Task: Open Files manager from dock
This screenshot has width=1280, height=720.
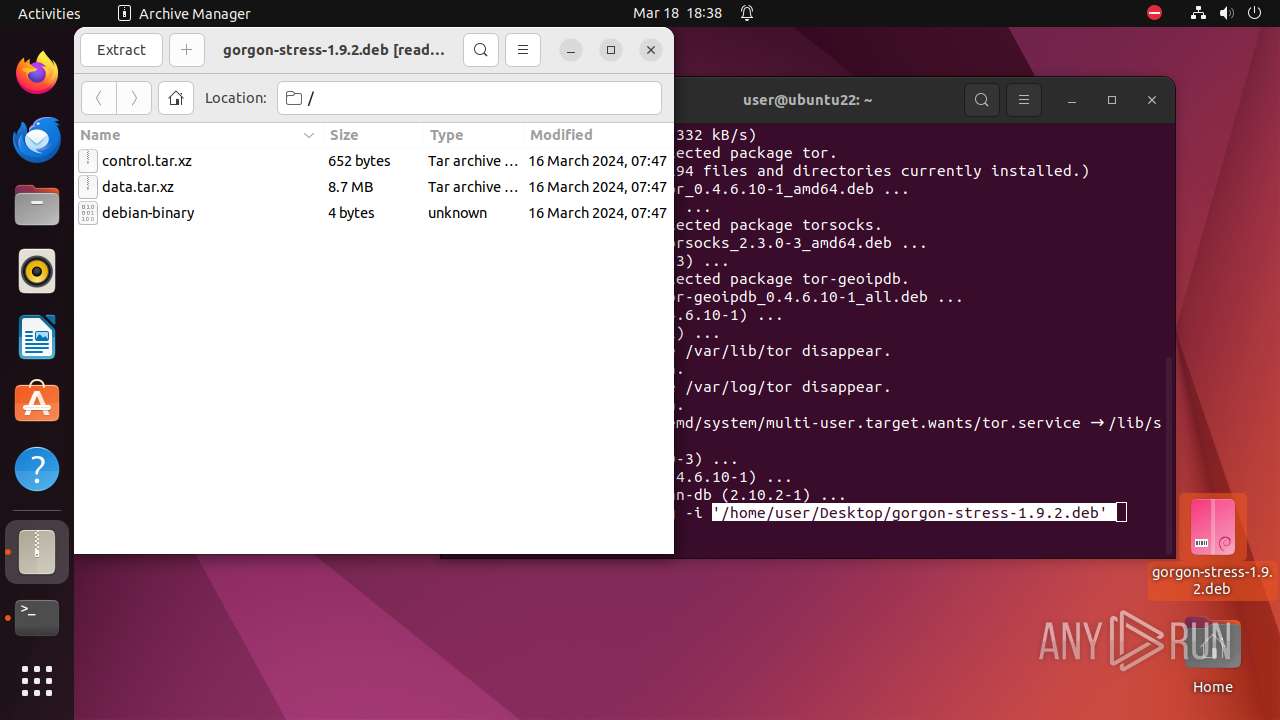Action: 37,206
